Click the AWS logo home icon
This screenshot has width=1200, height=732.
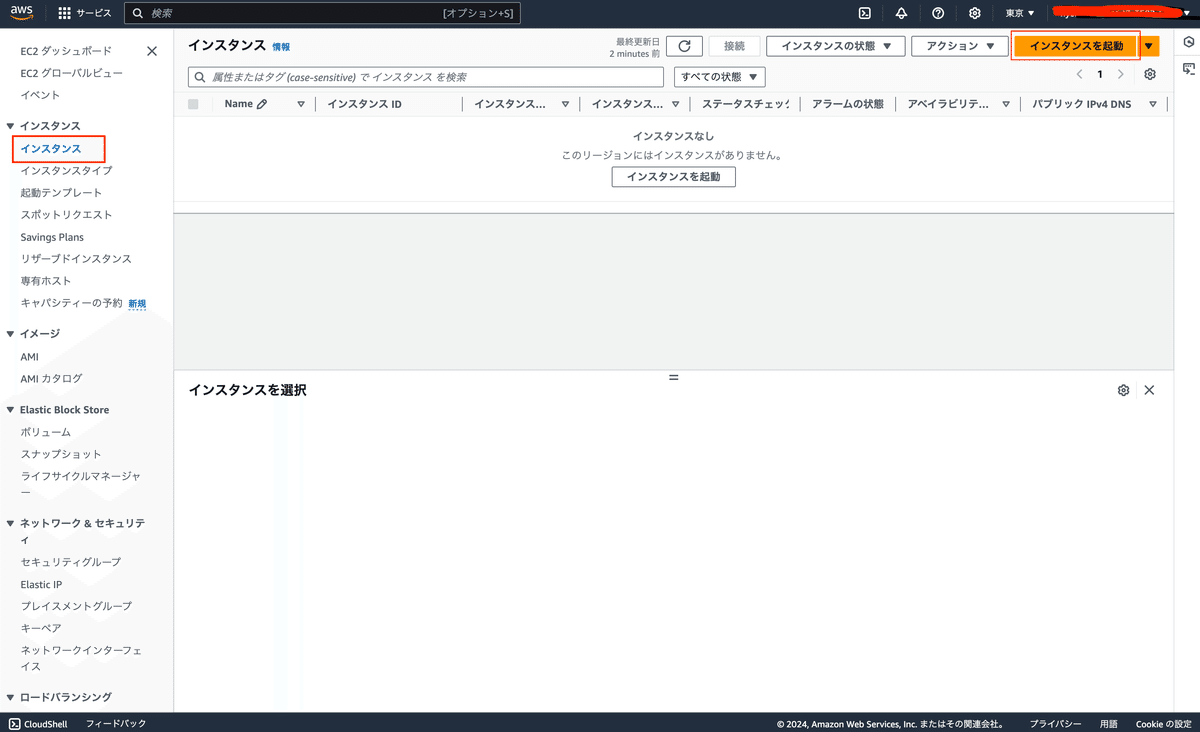[x=22, y=13]
